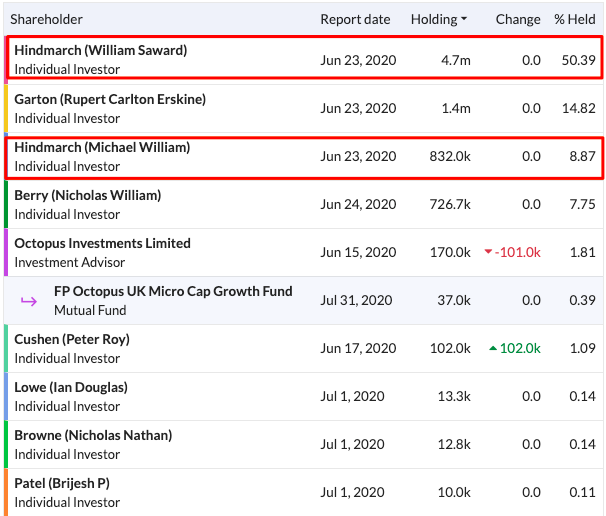Screen dimensions: 606x516
Task: Select the 170.0k holding value
Action: coord(450,252)
